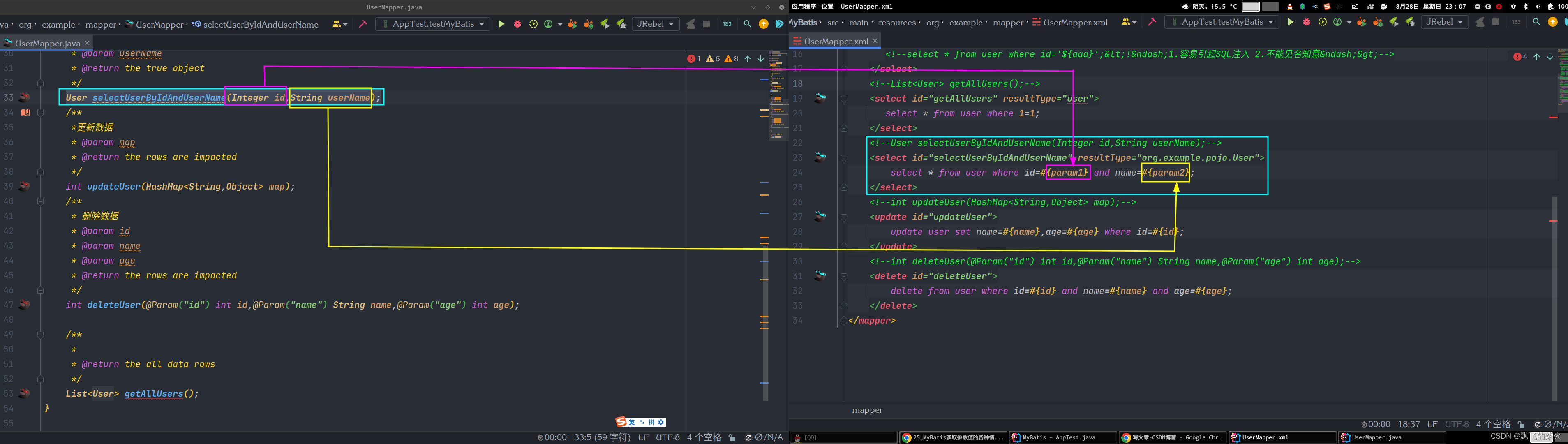Collapse the delete tag fold at line 31
Screen dimensions: 1568x444
(844, 276)
